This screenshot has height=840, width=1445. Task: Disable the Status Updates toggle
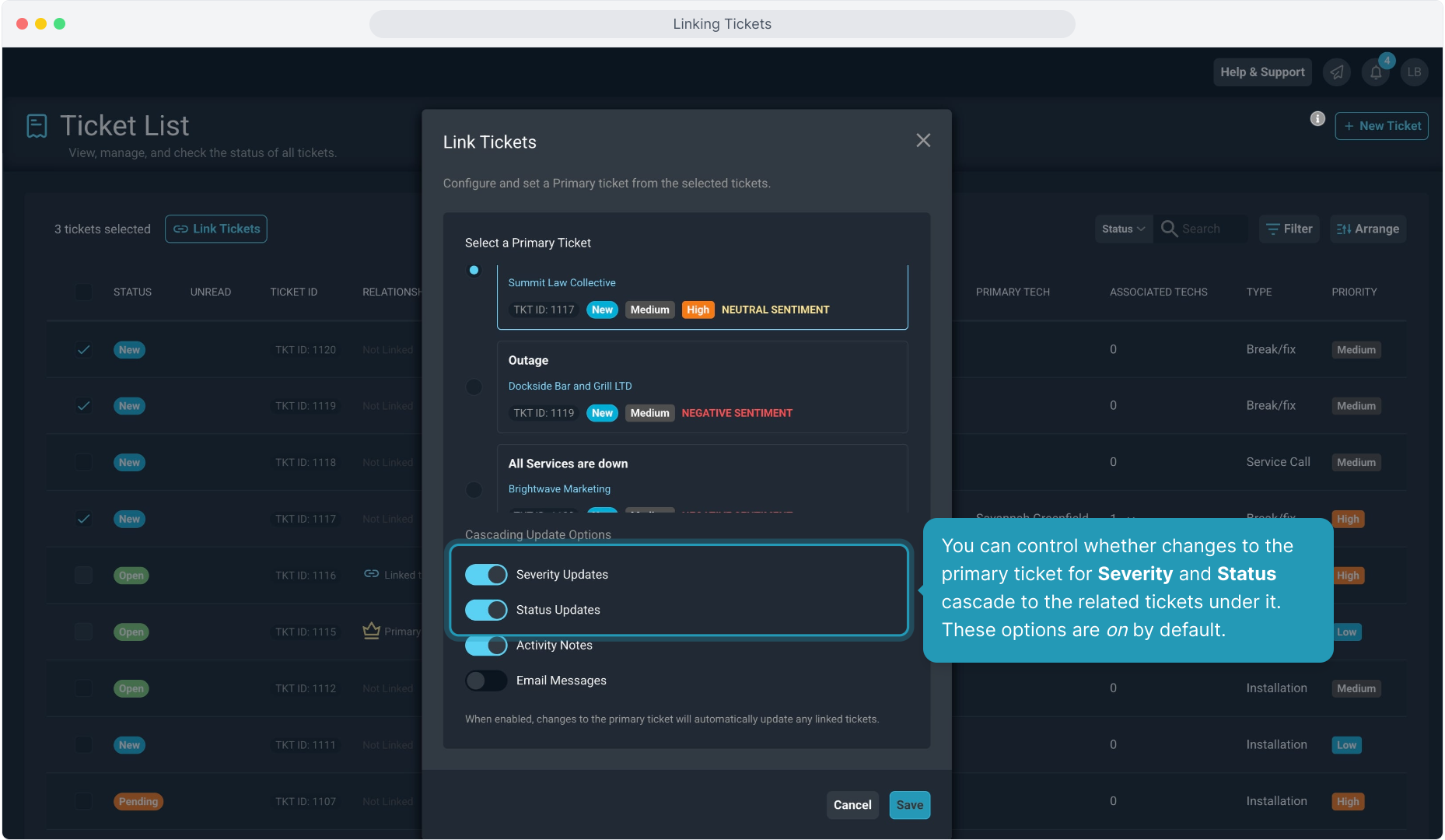tap(486, 610)
